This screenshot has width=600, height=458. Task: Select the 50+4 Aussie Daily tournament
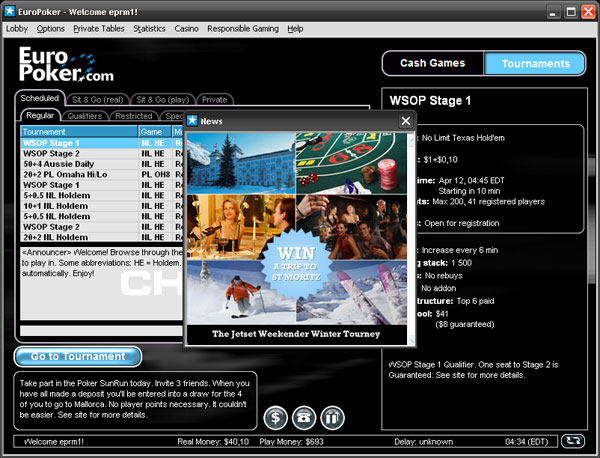101,164
